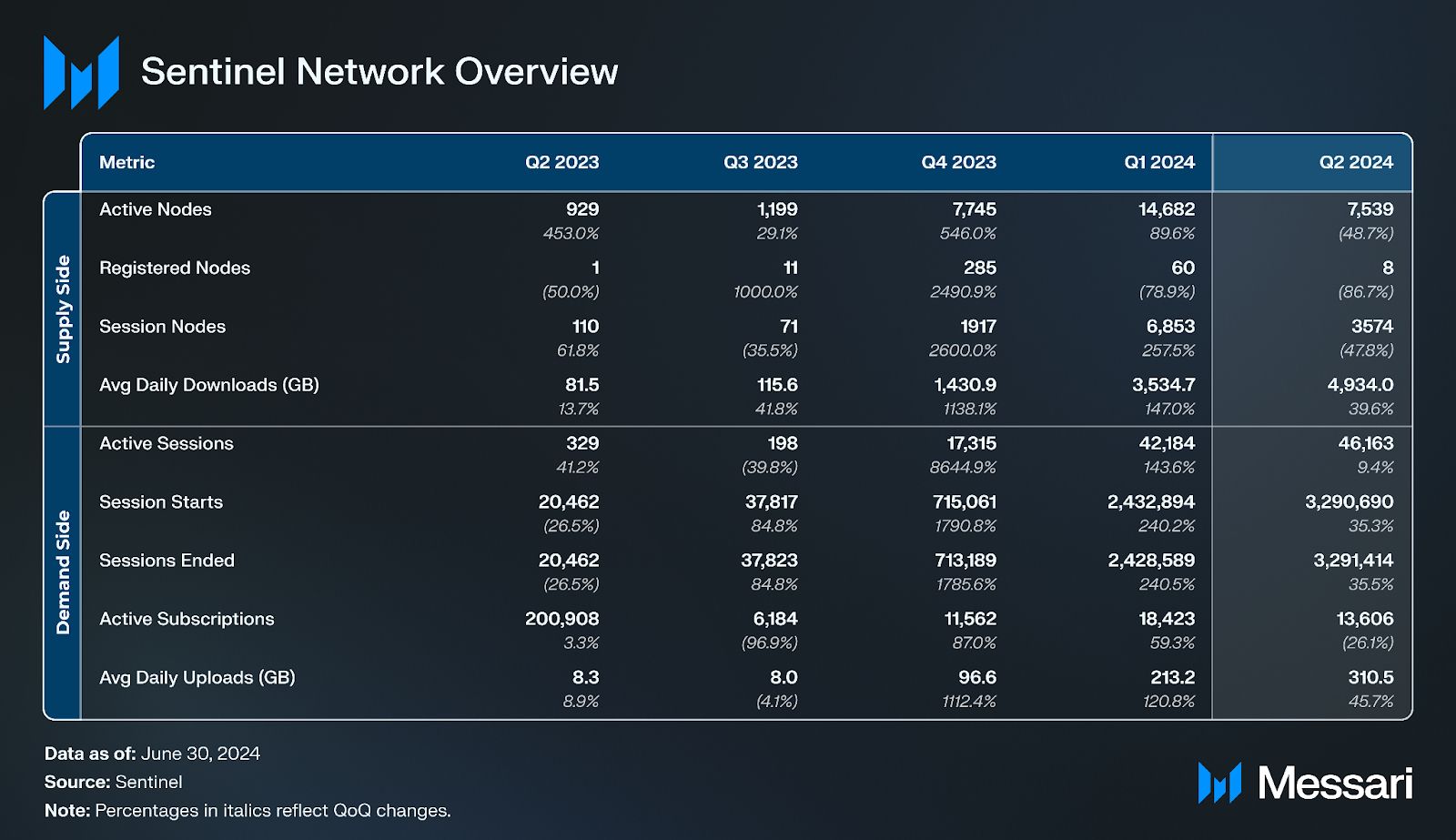Click the downloads value 4,934.0
Viewport: 1456px width, 840px height.
1360,385
